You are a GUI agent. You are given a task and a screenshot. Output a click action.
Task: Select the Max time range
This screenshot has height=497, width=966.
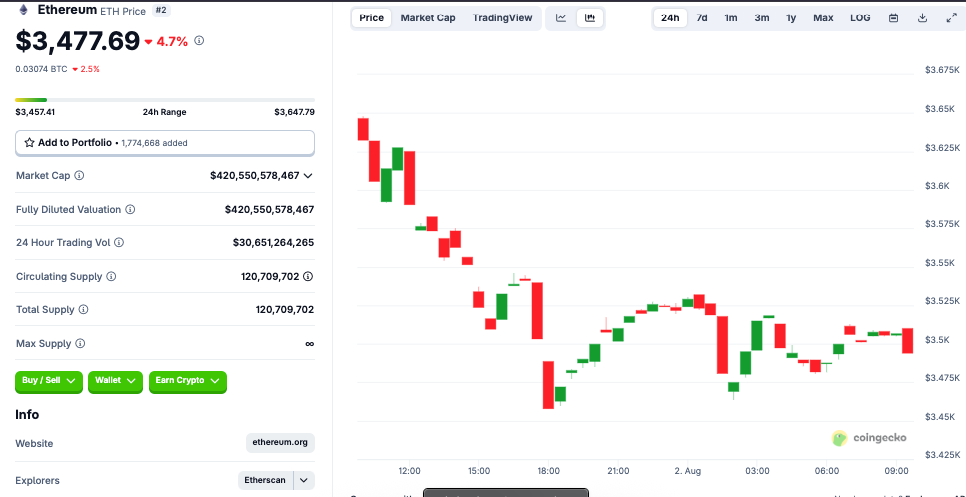tap(823, 18)
